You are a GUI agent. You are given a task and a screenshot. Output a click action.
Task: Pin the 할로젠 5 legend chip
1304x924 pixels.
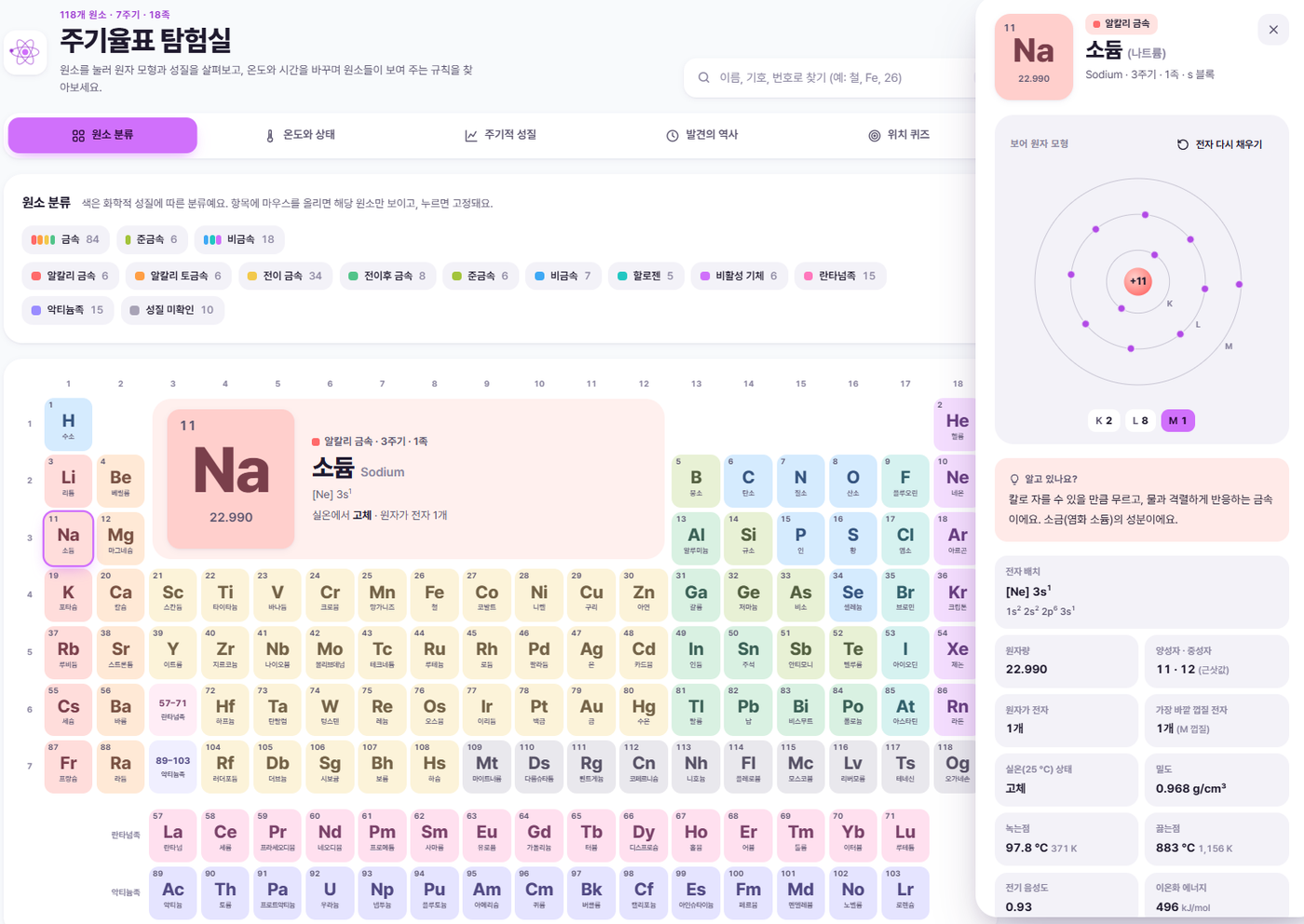coord(645,276)
